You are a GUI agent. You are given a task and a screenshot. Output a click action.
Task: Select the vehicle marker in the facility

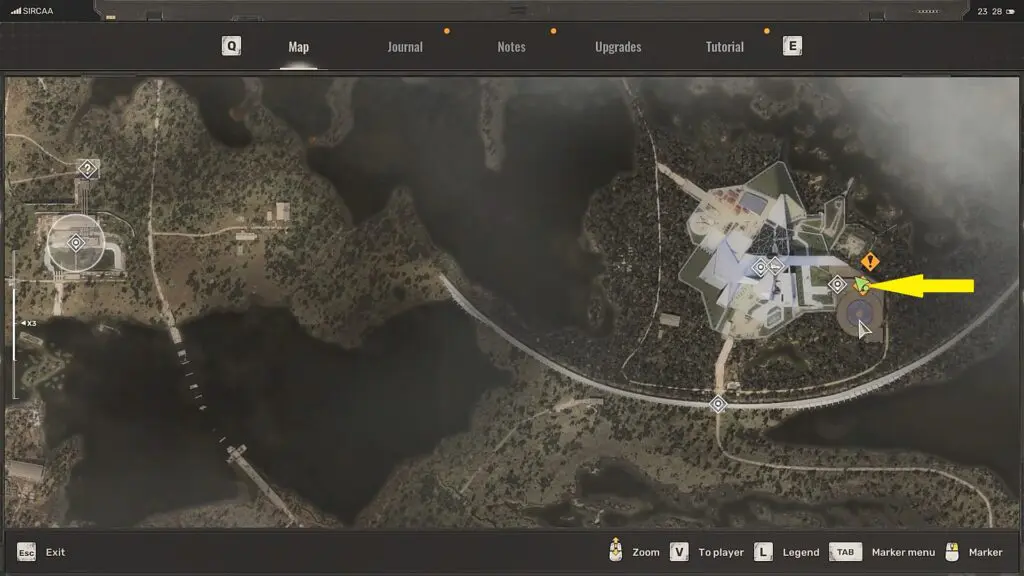tap(775, 266)
